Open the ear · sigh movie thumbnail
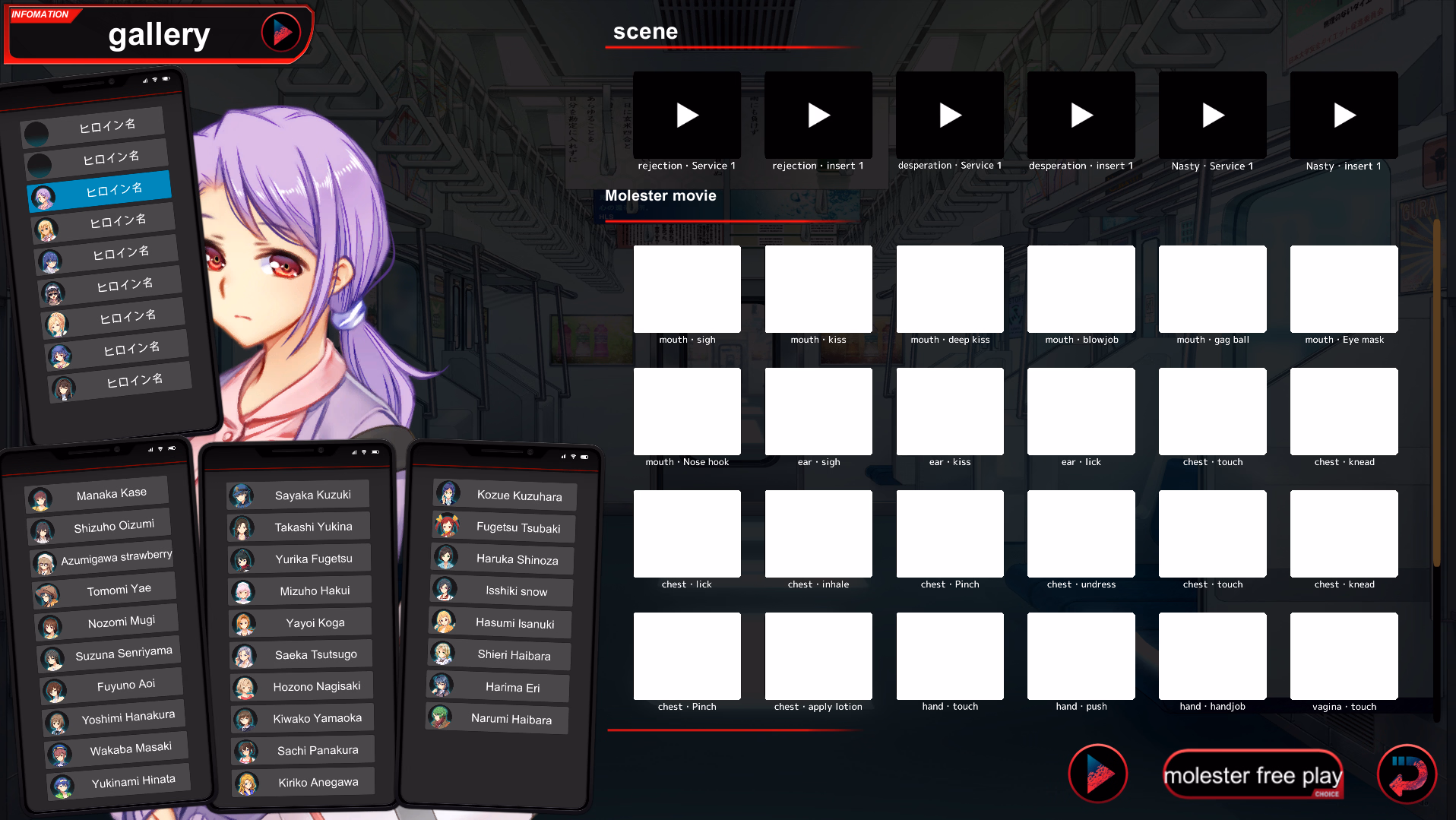The image size is (1456, 820). (818, 412)
